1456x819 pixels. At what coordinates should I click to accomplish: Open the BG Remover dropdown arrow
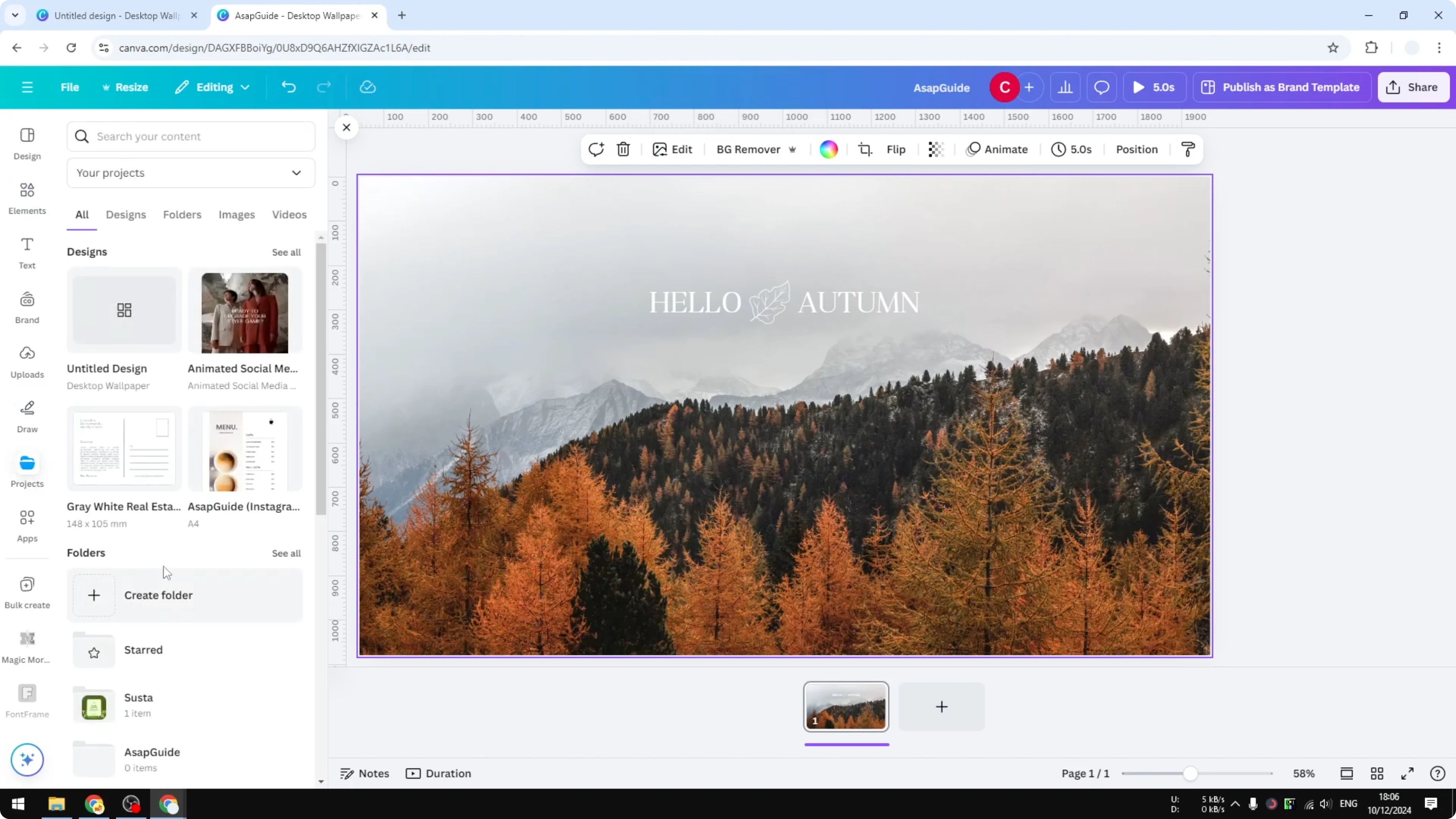[793, 149]
